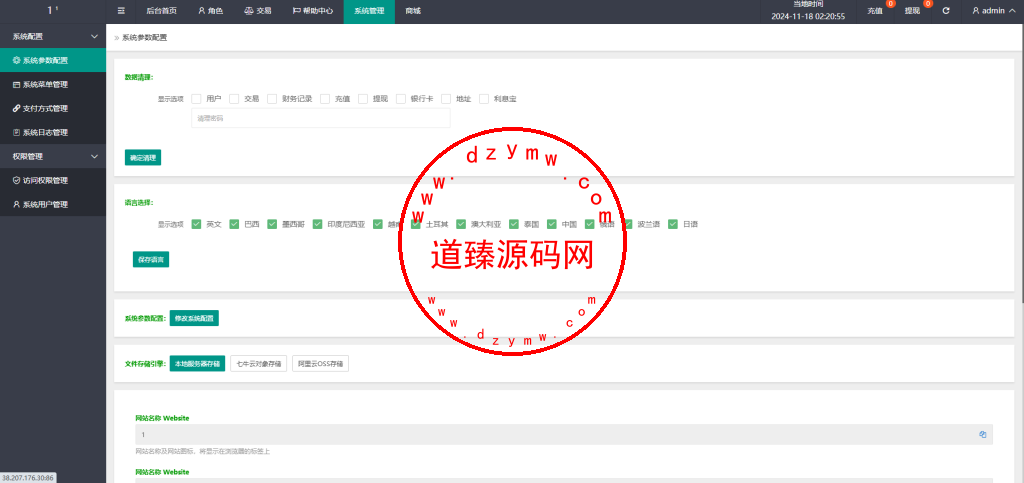Image resolution: width=1024 pixels, height=483 pixels.
Task: Select 阿里云OSS存储 storage engine
Action: click(320, 364)
